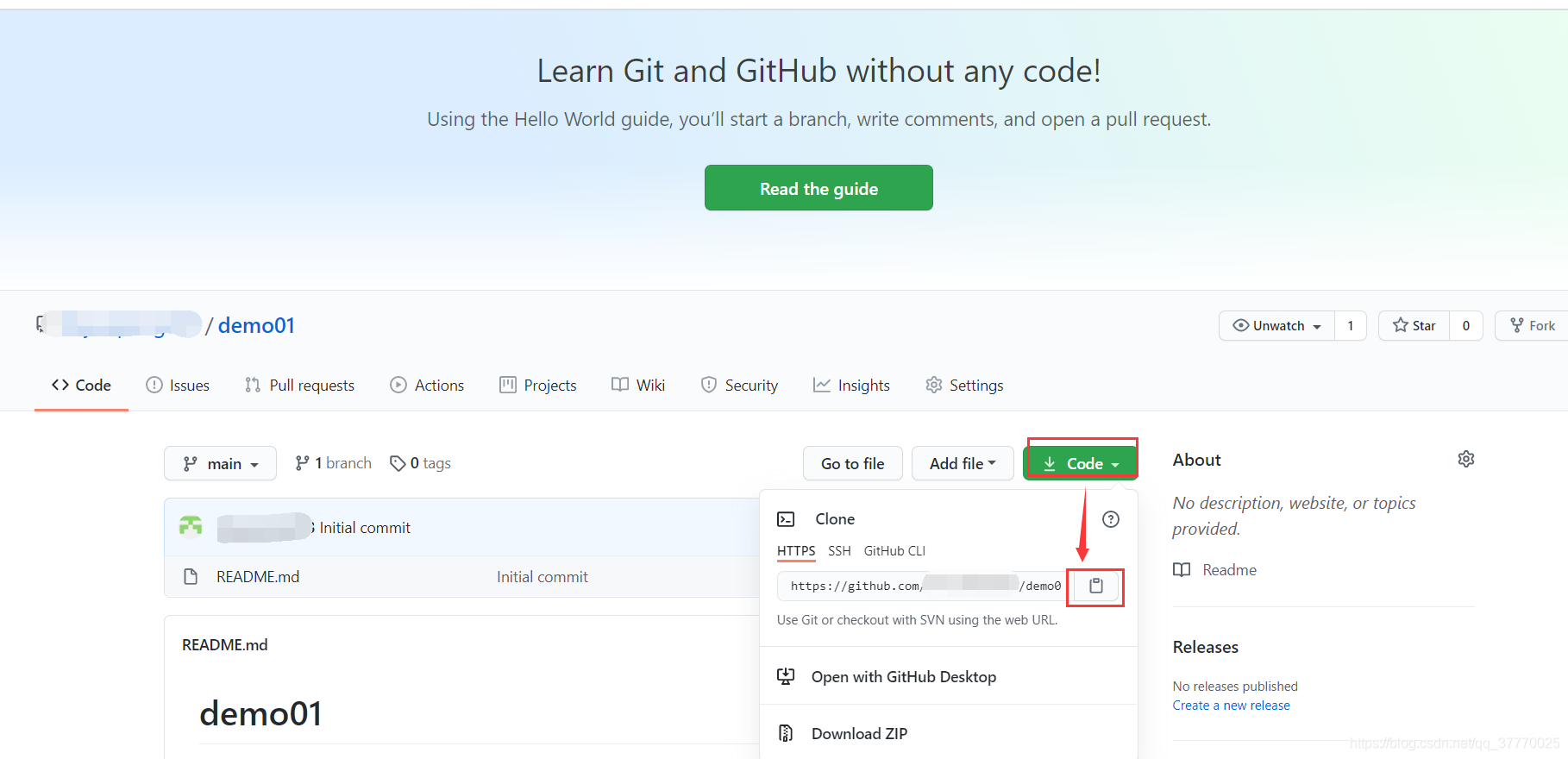
Task: Click the branch icon beside 1 branch
Action: tap(302, 463)
